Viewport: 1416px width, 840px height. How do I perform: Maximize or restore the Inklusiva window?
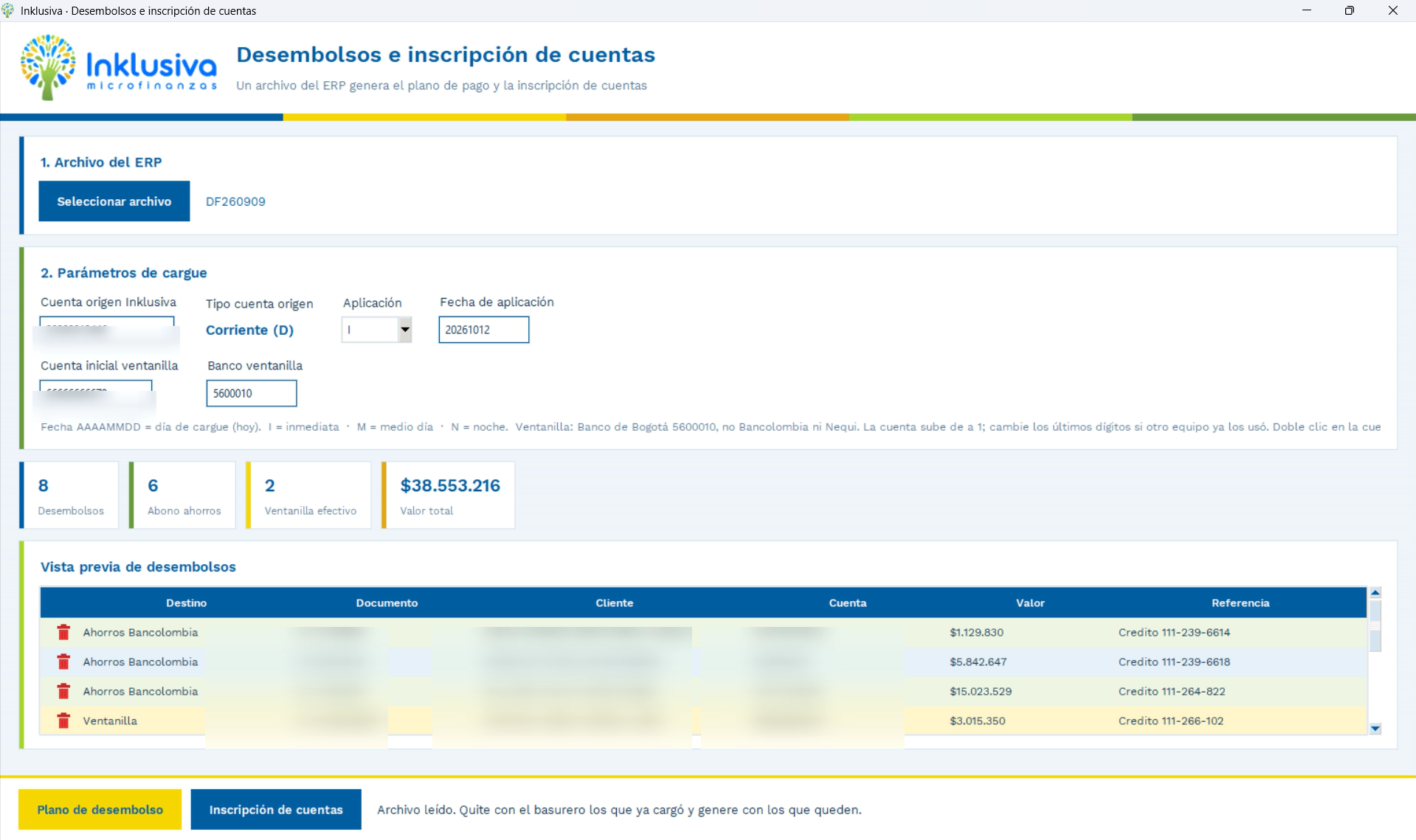pyautogui.click(x=1350, y=10)
